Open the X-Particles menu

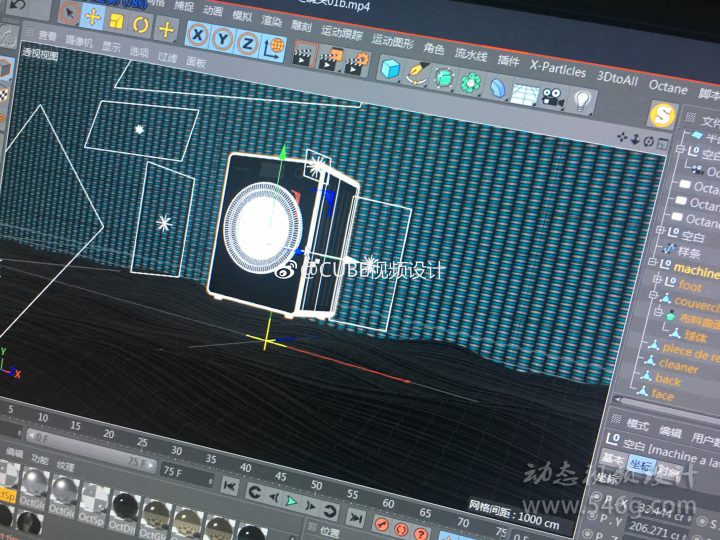click(557, 69)
